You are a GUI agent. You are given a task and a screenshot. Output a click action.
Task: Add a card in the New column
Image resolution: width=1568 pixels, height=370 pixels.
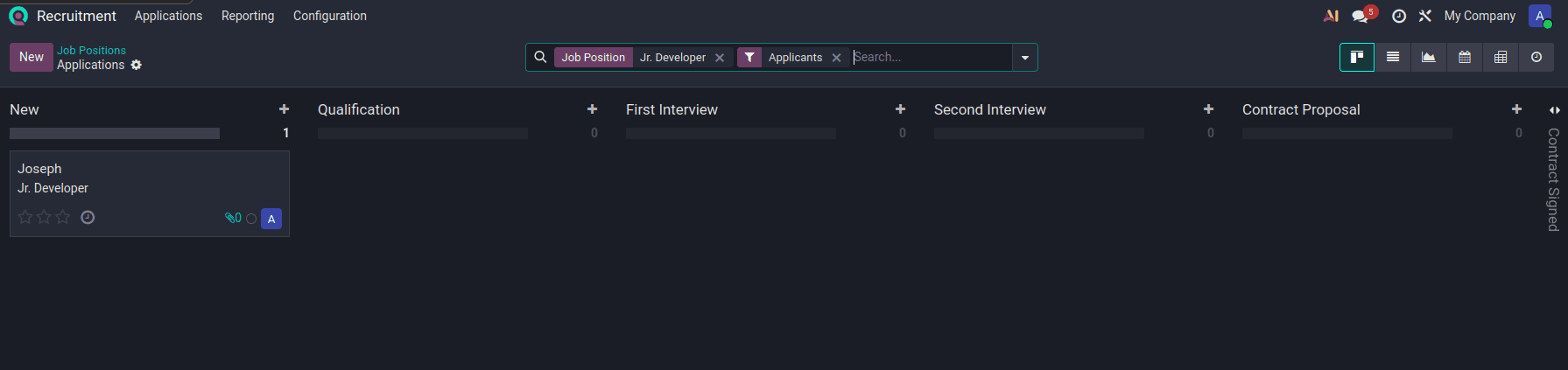(x=284, y=109)
